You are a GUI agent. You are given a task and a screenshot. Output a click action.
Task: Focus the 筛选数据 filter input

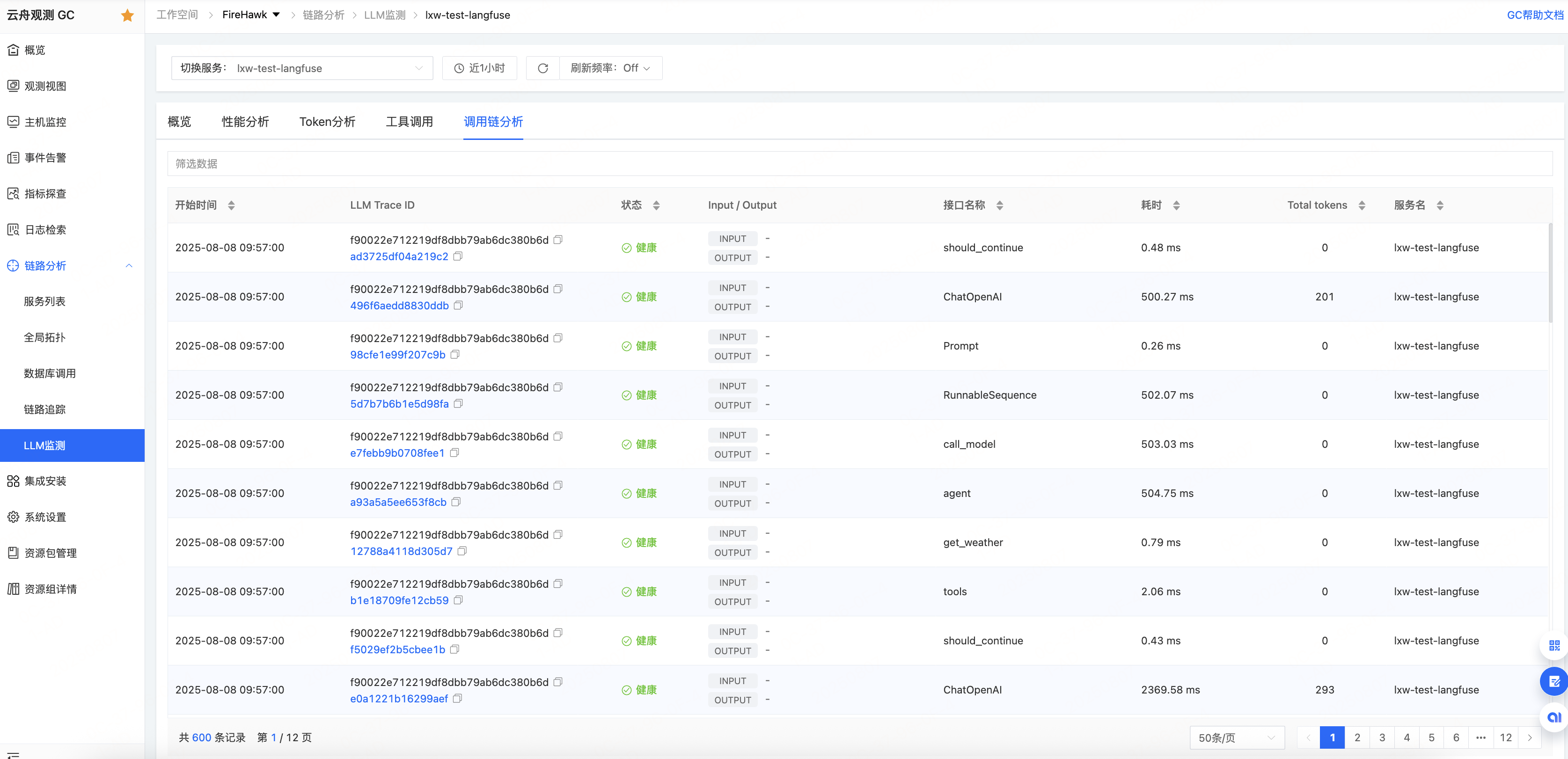pyautogui.click(x=859, y=164)
